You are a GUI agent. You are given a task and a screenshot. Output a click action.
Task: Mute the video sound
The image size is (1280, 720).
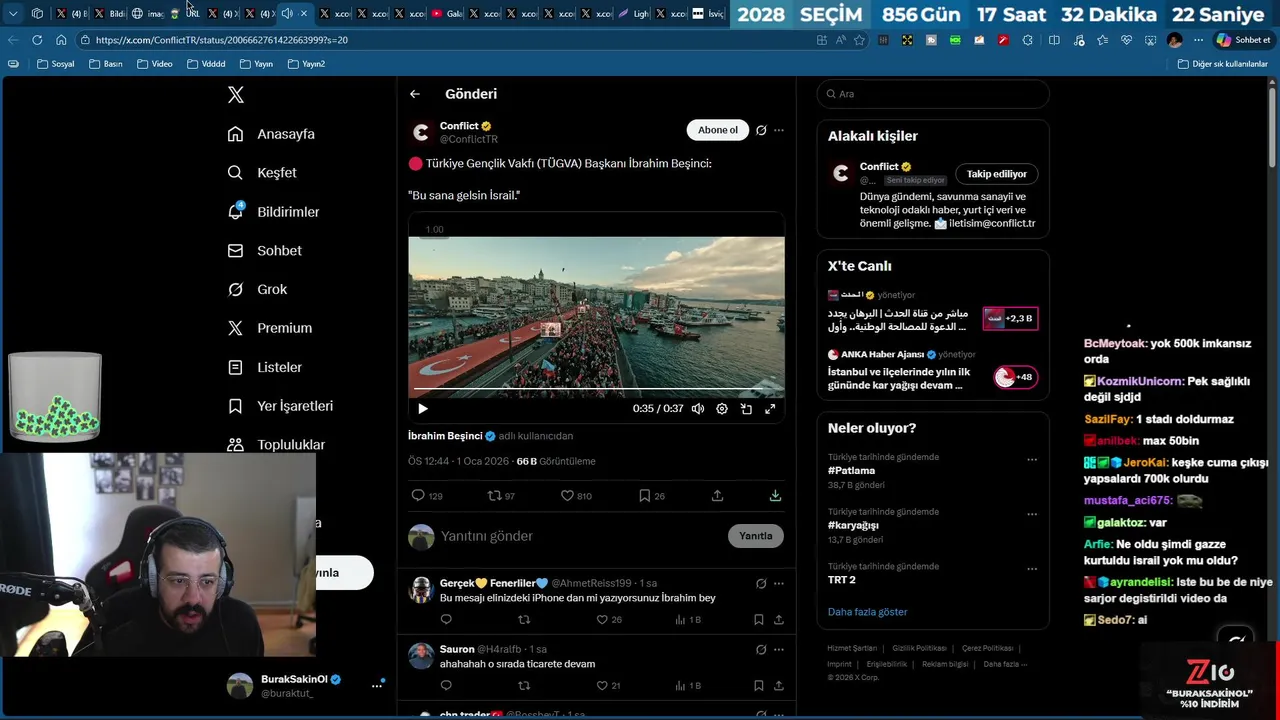click(x=698, y=409)
